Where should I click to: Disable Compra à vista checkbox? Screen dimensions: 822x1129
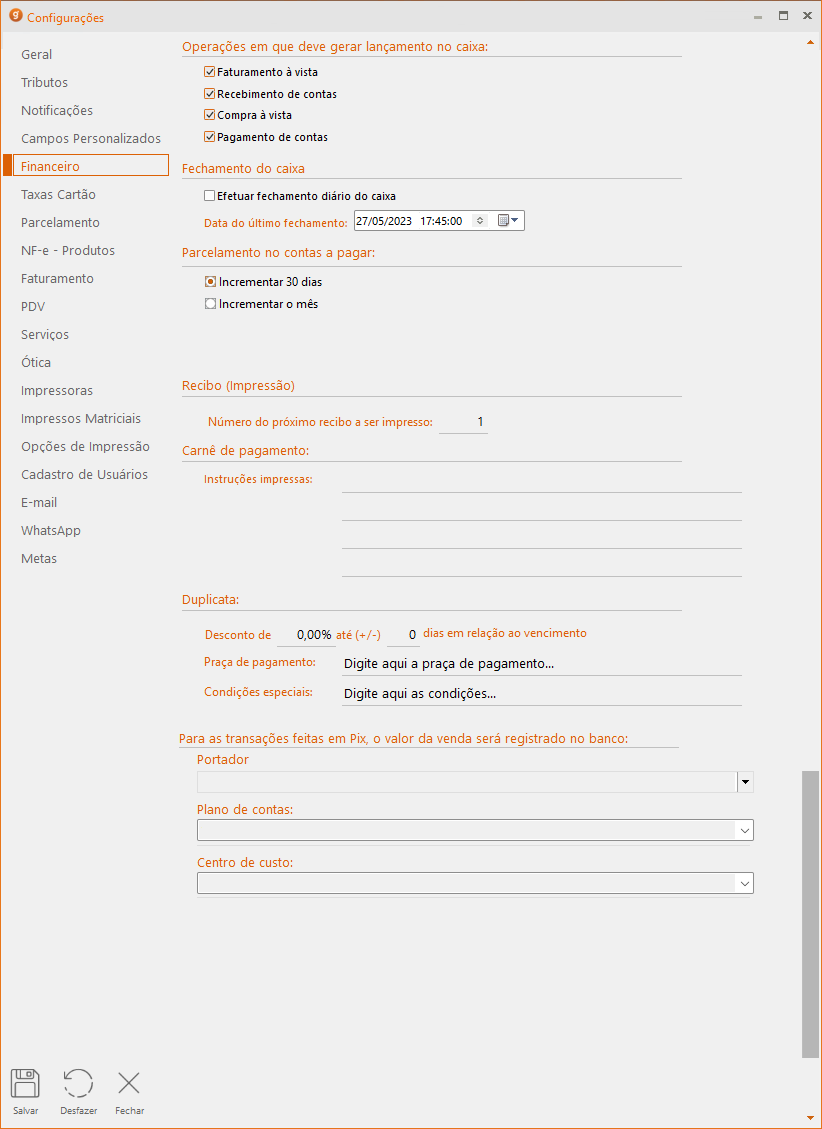click(209, 114)
